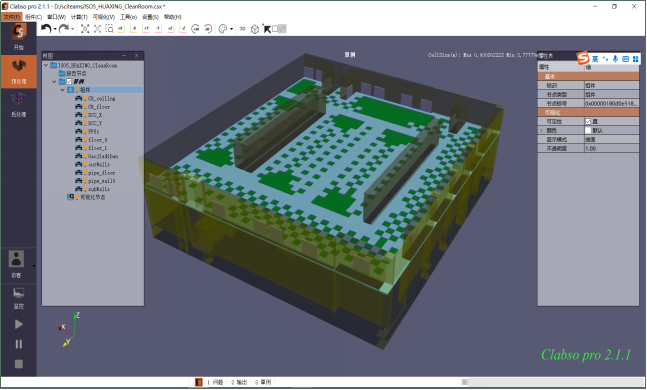Click the color palette icon

pos(222,28)
